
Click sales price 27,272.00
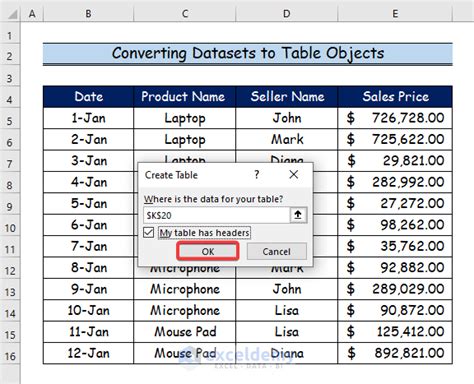395,203
